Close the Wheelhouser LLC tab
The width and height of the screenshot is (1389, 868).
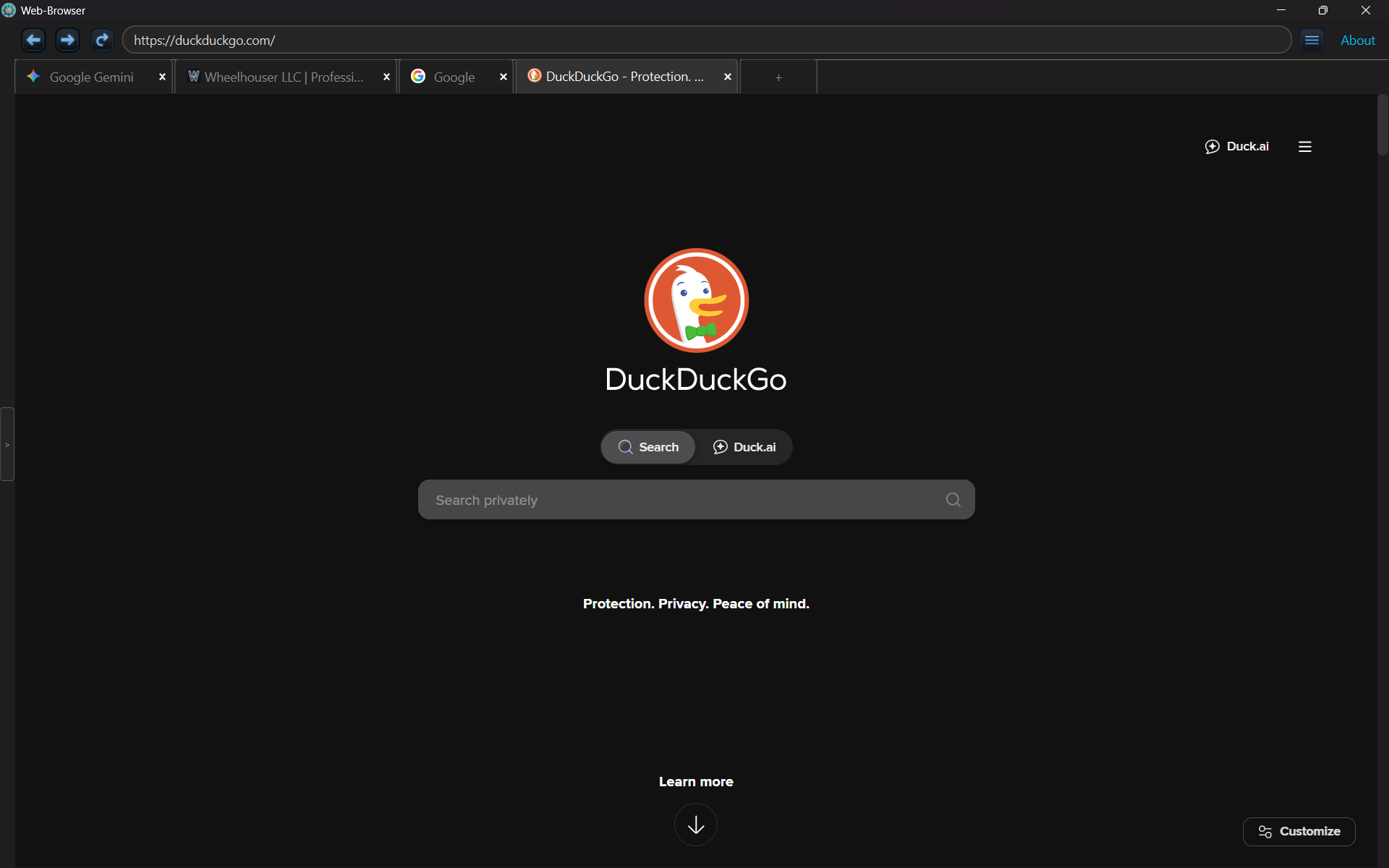(386, 77)
